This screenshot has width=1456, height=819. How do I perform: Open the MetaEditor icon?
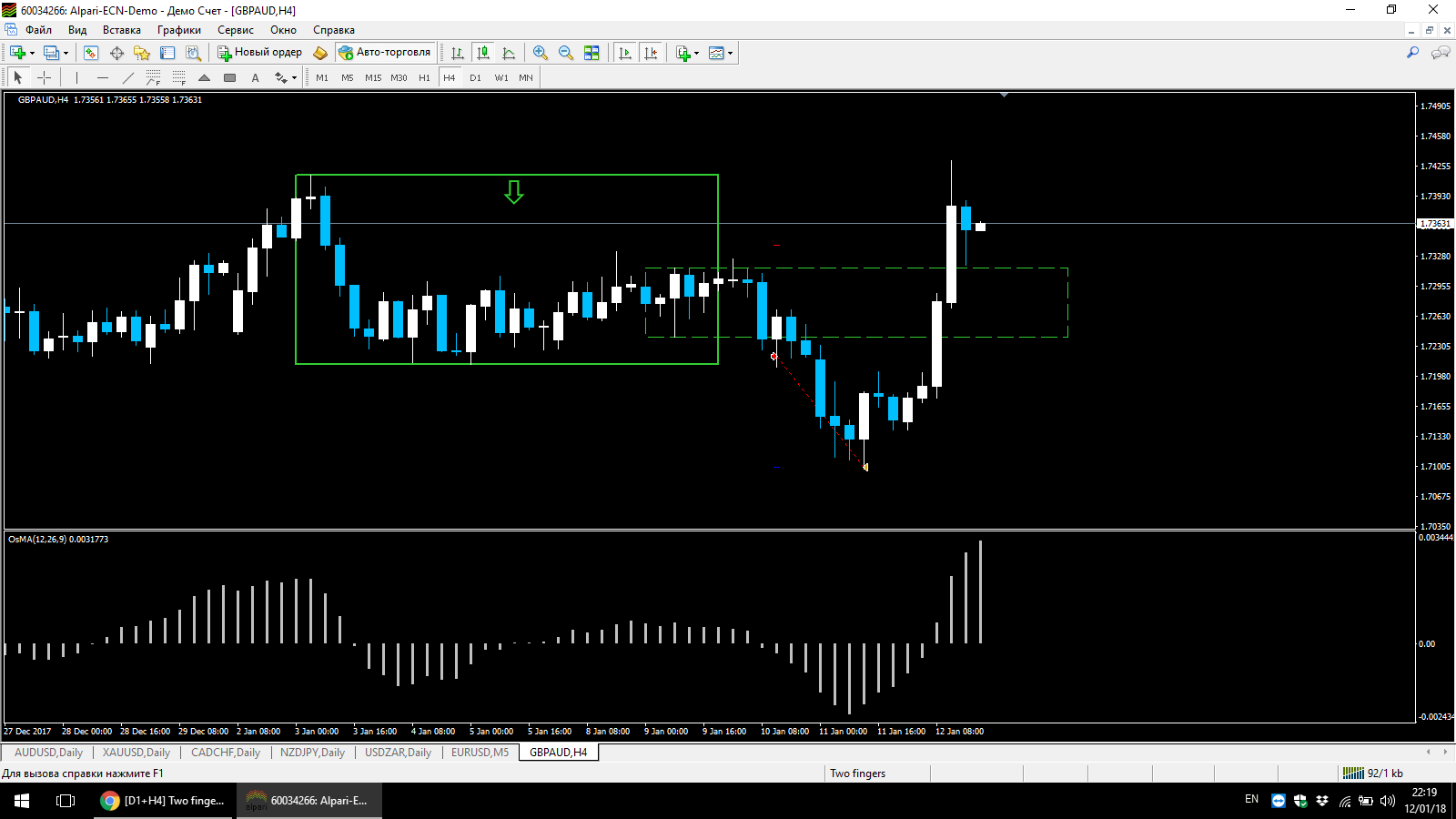pyautogui.click(x=320, y=53)
